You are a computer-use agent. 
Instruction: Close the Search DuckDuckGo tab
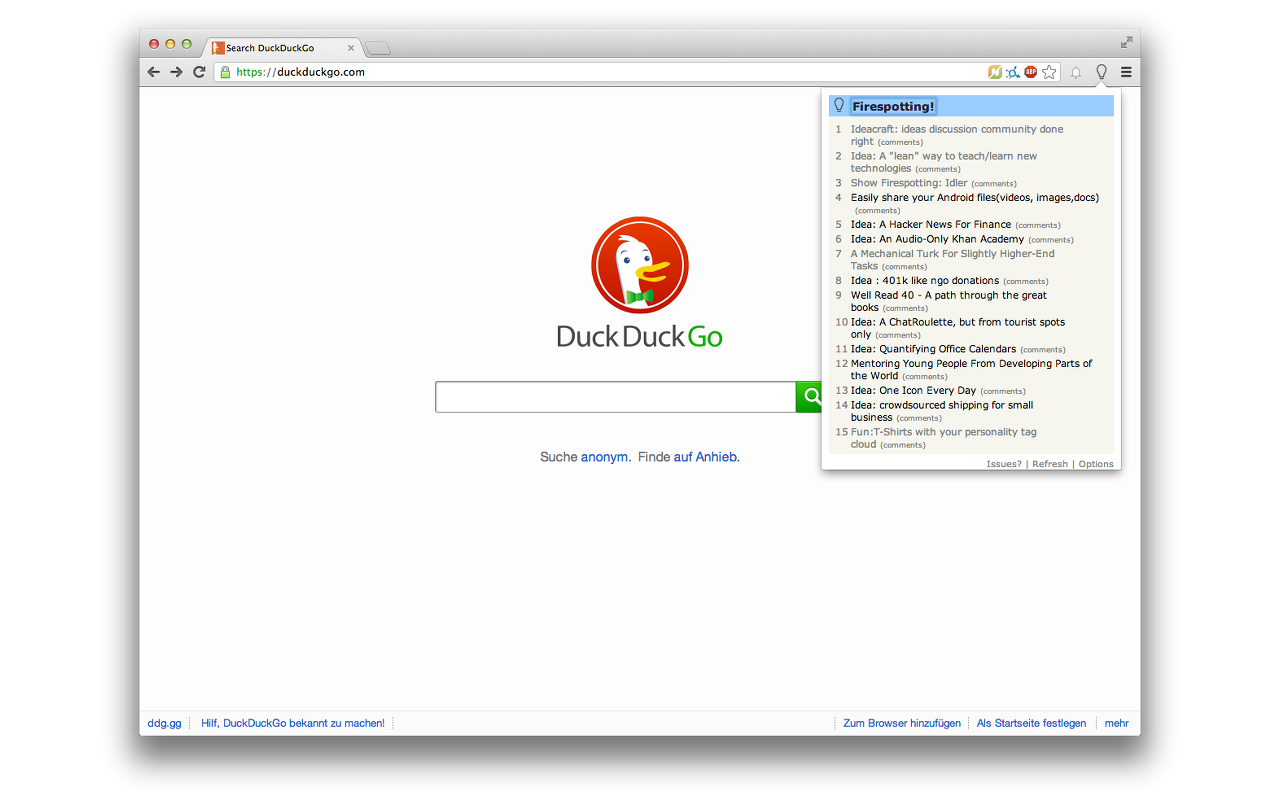point(351,48)
